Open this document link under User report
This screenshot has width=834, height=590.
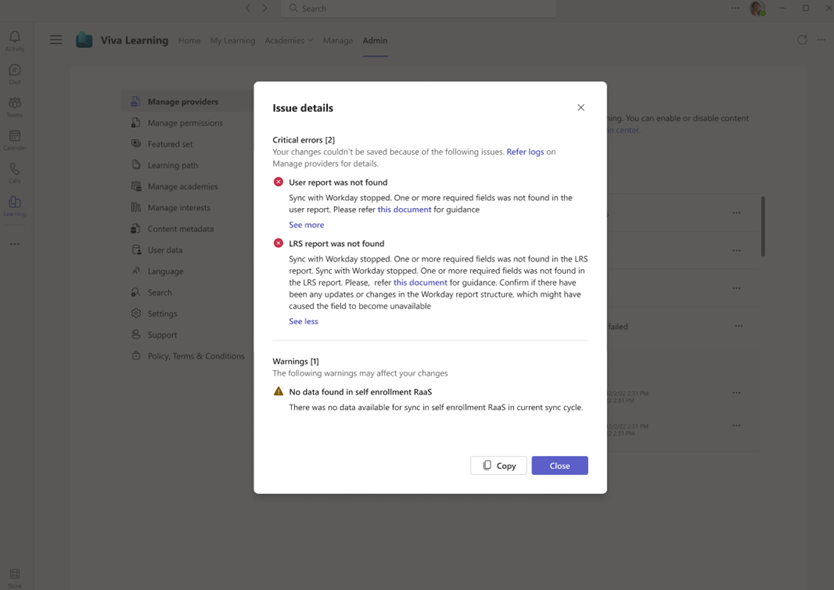[404, 210]
